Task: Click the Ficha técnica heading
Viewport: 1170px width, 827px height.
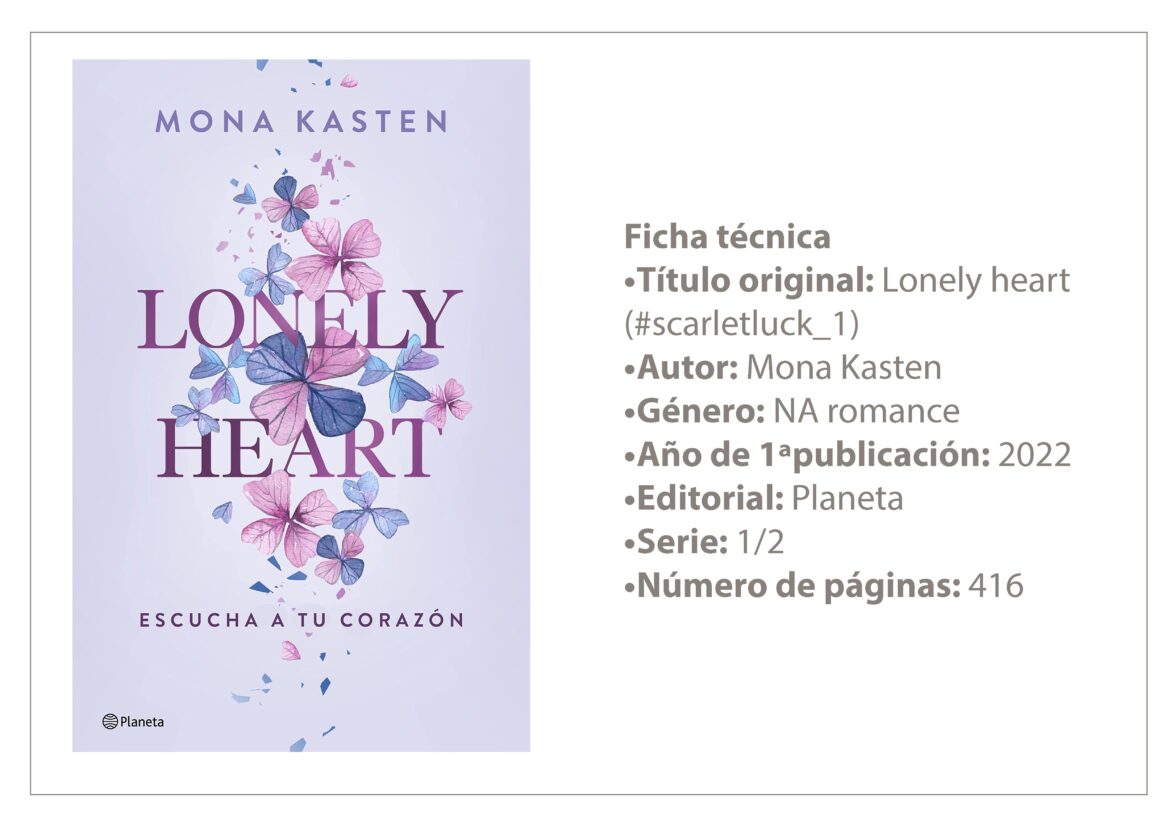Action: [727, 237]
